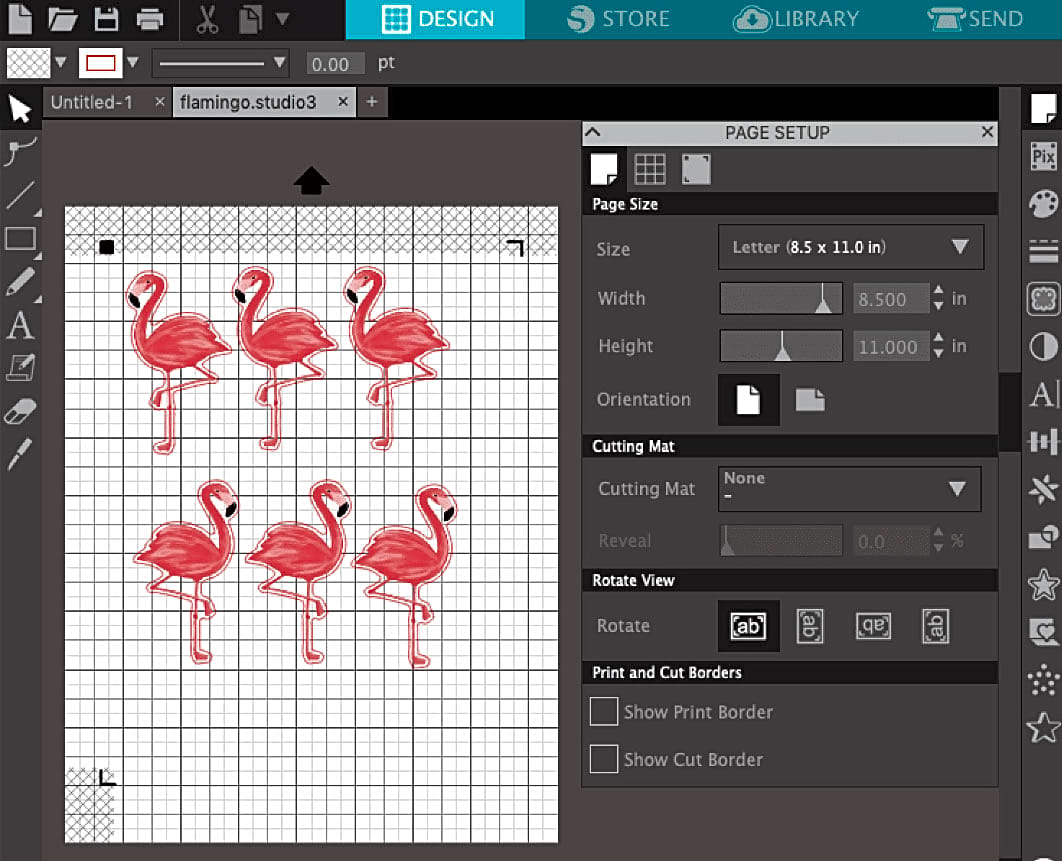This screenshot has height=861, width=1062.
Task: Open the half-circle Image Effects panel icon
Action: (1043, 347)
